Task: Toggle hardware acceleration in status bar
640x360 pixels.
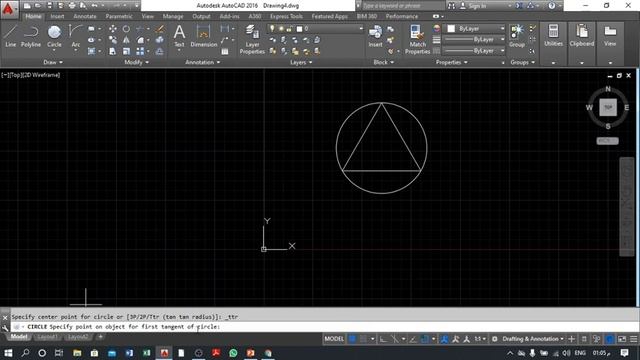Action: point(609,339)
